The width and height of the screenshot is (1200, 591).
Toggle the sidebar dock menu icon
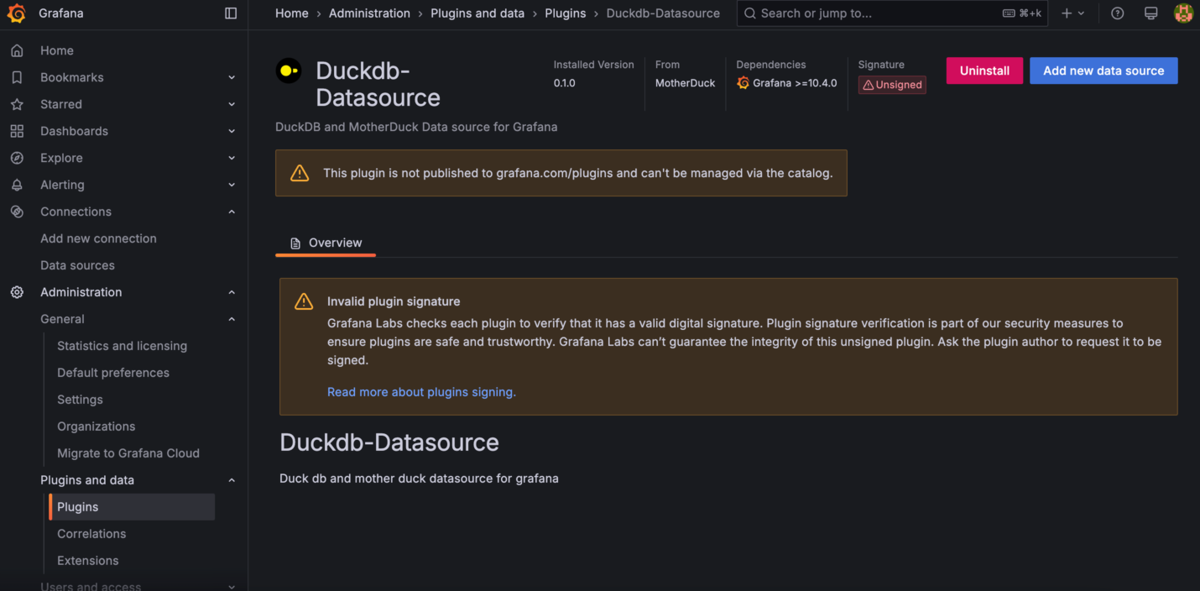point(231,14)
